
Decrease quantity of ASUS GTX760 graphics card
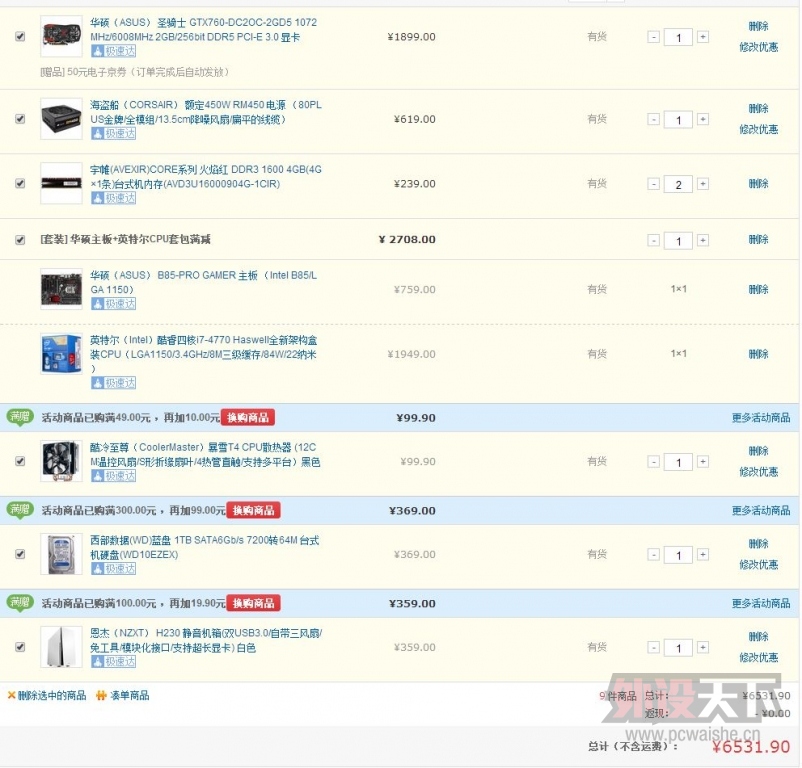click(653, 37)
